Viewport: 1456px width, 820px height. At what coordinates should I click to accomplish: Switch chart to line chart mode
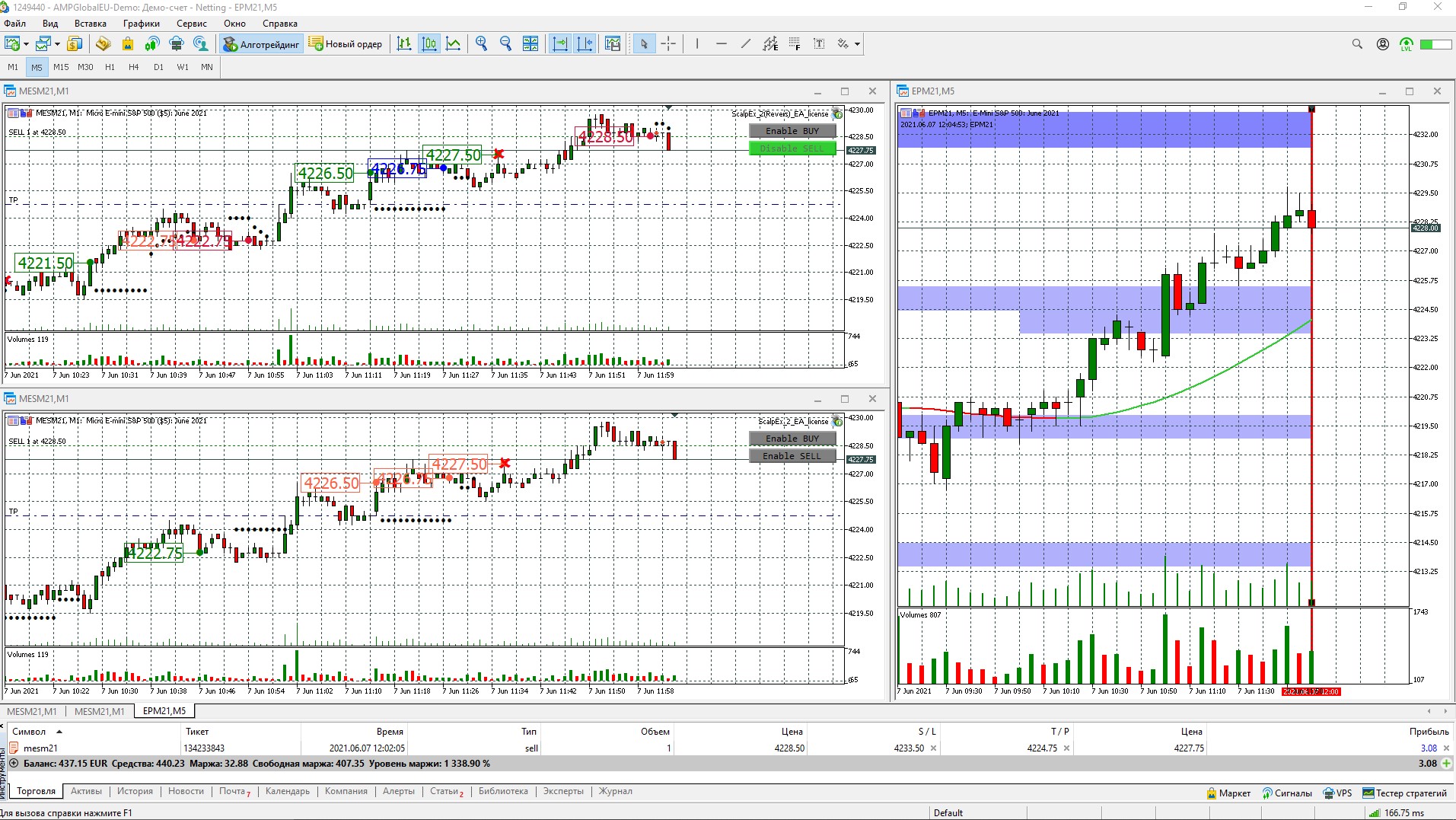[454, 44]
